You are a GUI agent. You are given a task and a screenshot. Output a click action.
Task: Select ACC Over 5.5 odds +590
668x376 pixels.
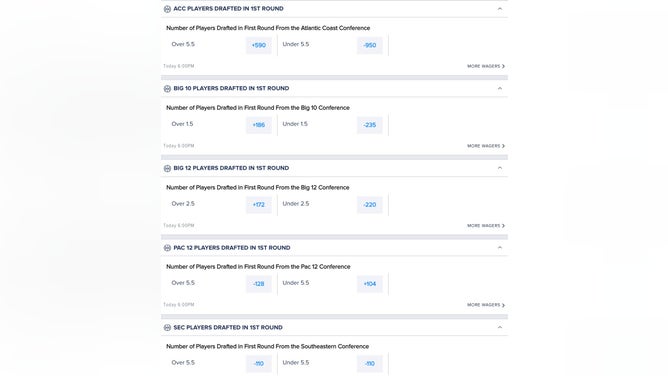point(259,45)
